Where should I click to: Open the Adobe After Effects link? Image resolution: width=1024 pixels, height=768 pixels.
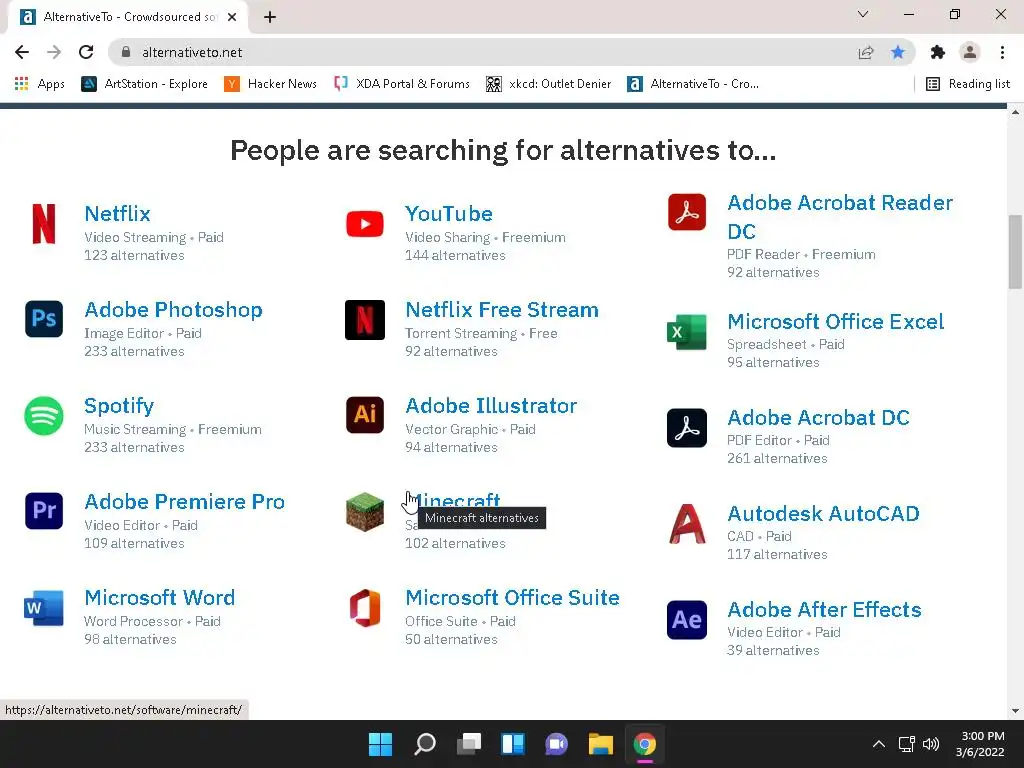(825, 609)
